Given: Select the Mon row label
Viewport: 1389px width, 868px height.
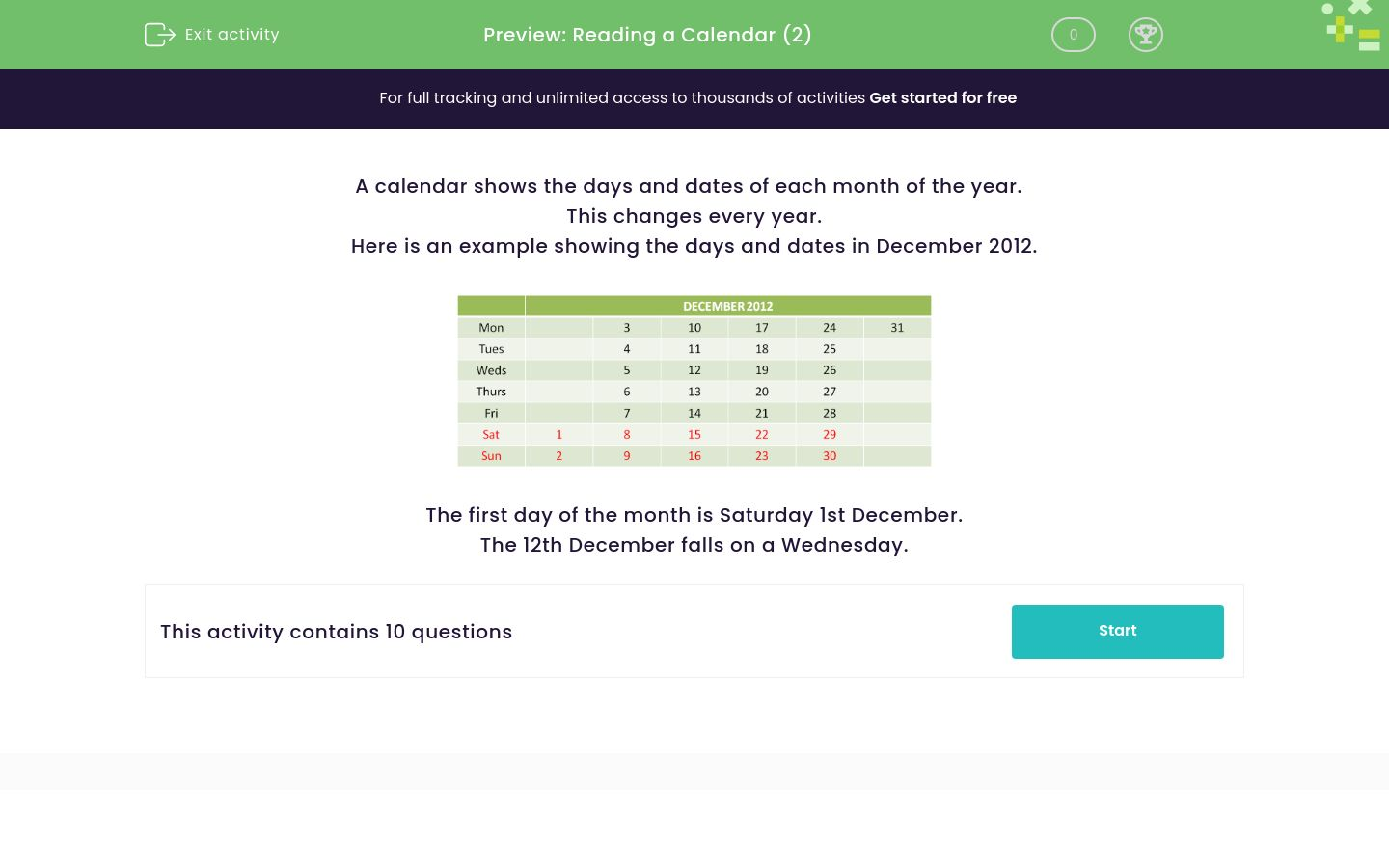Looking at the screenshot, I should 491,327.
